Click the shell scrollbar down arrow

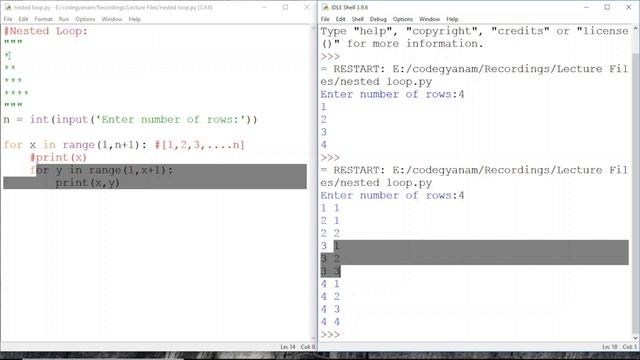(636, 338)
